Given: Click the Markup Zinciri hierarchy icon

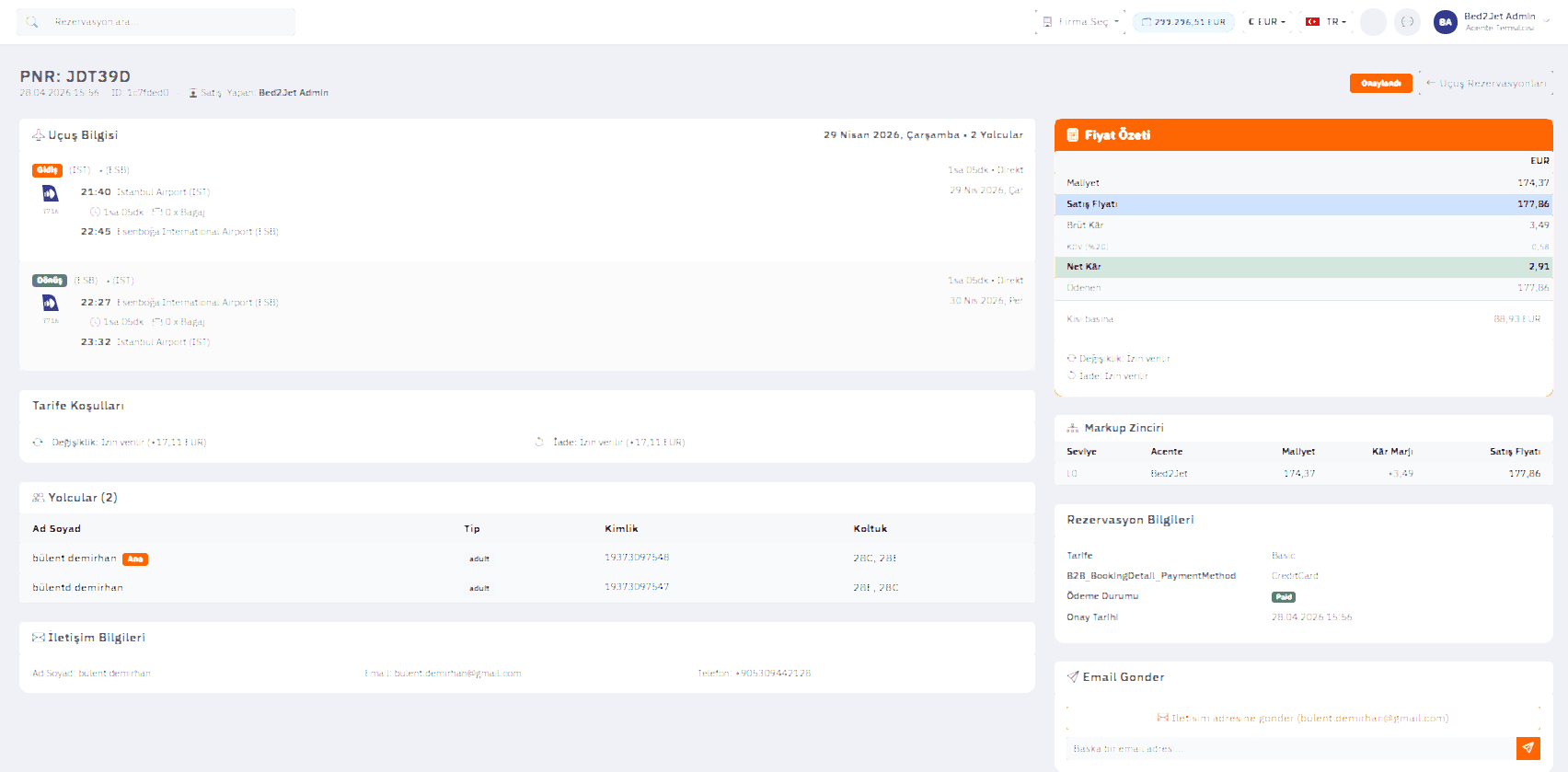Looking at the screenshot, I should [x=1072, y=428].
